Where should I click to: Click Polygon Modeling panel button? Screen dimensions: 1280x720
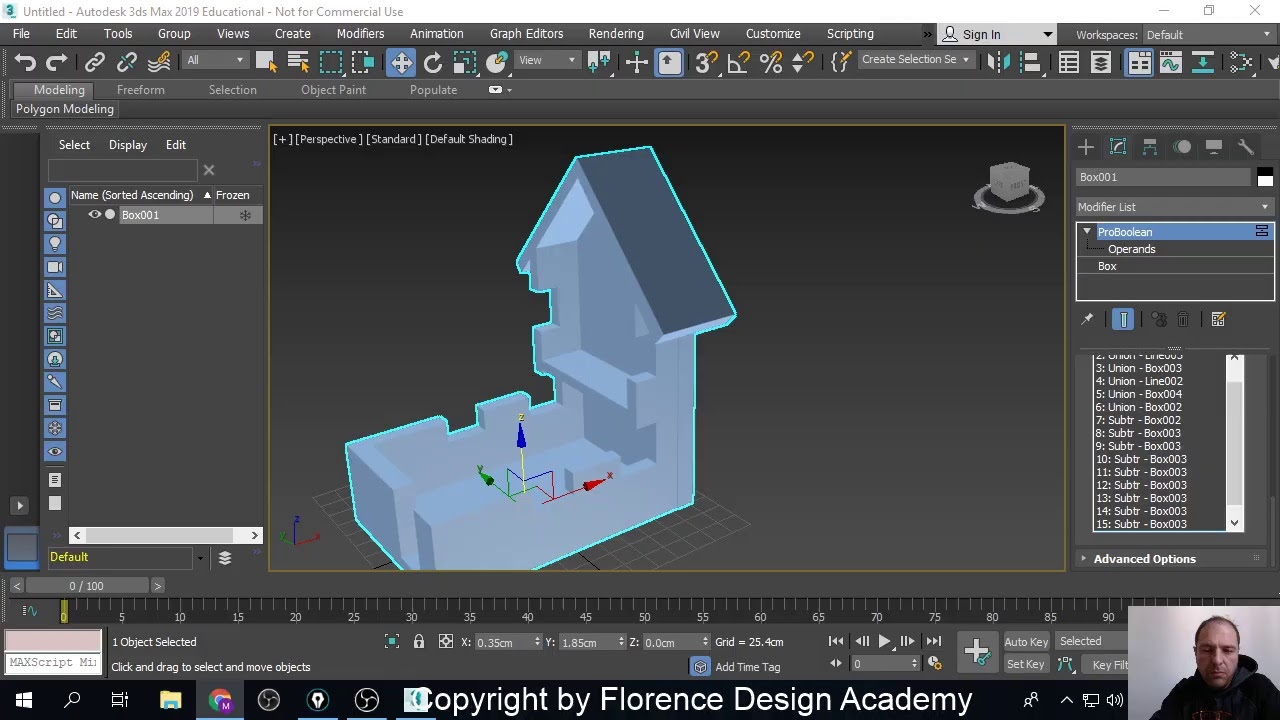(x=65, y=109)
